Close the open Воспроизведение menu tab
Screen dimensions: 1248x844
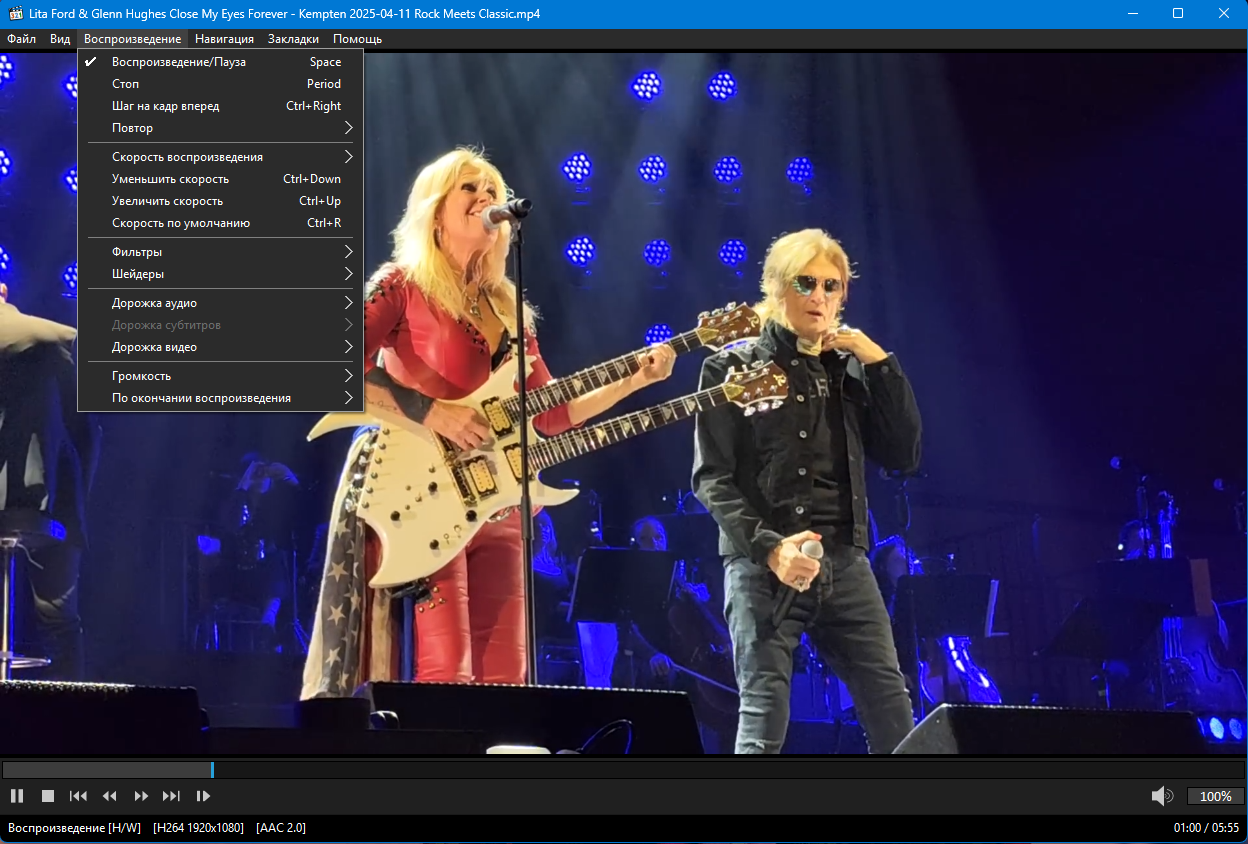[x=133, y=39]
